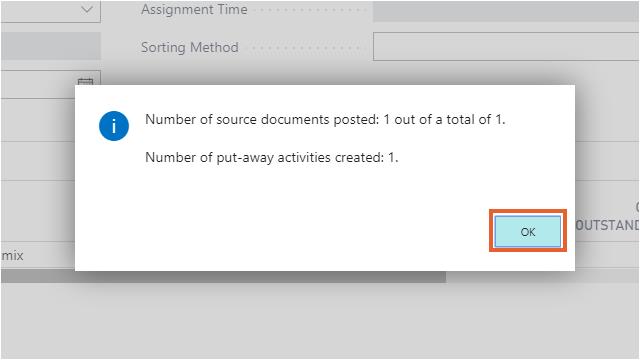640x360 pixels.
Task: Click the dotted leader after Assignment Time label
Action: point(311,10)
